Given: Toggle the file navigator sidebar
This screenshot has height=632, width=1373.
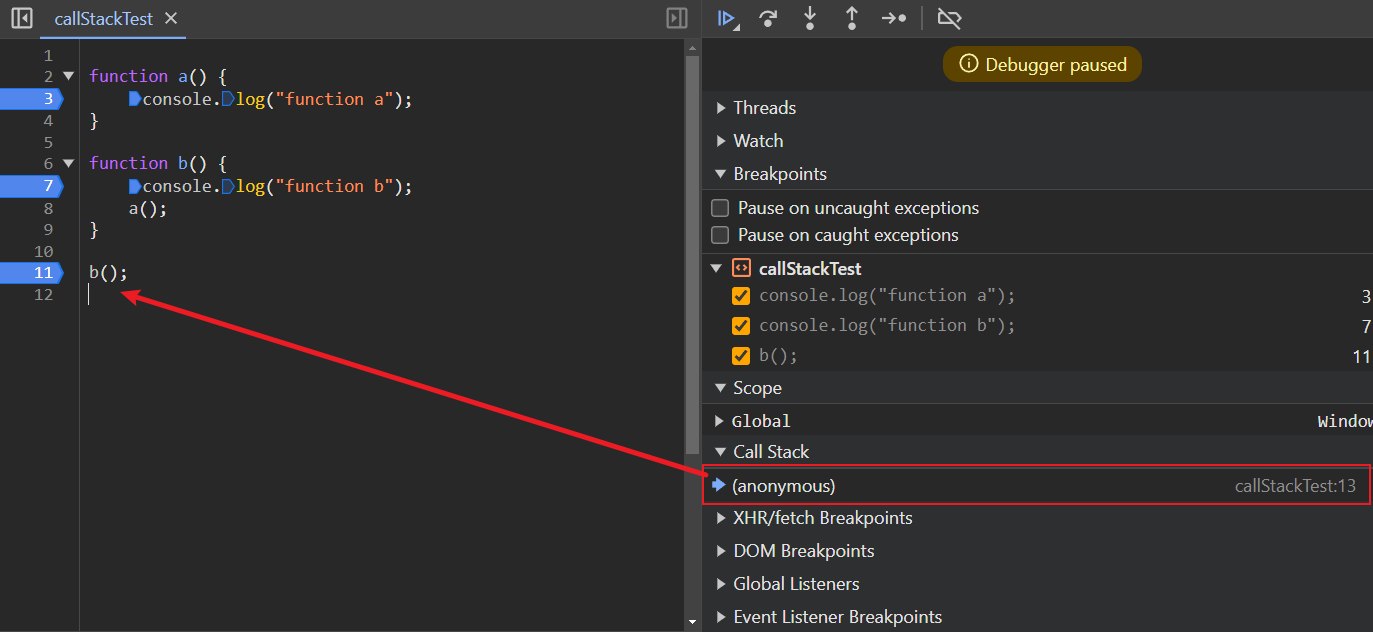Looking at the screenshot, I should 21,18.
